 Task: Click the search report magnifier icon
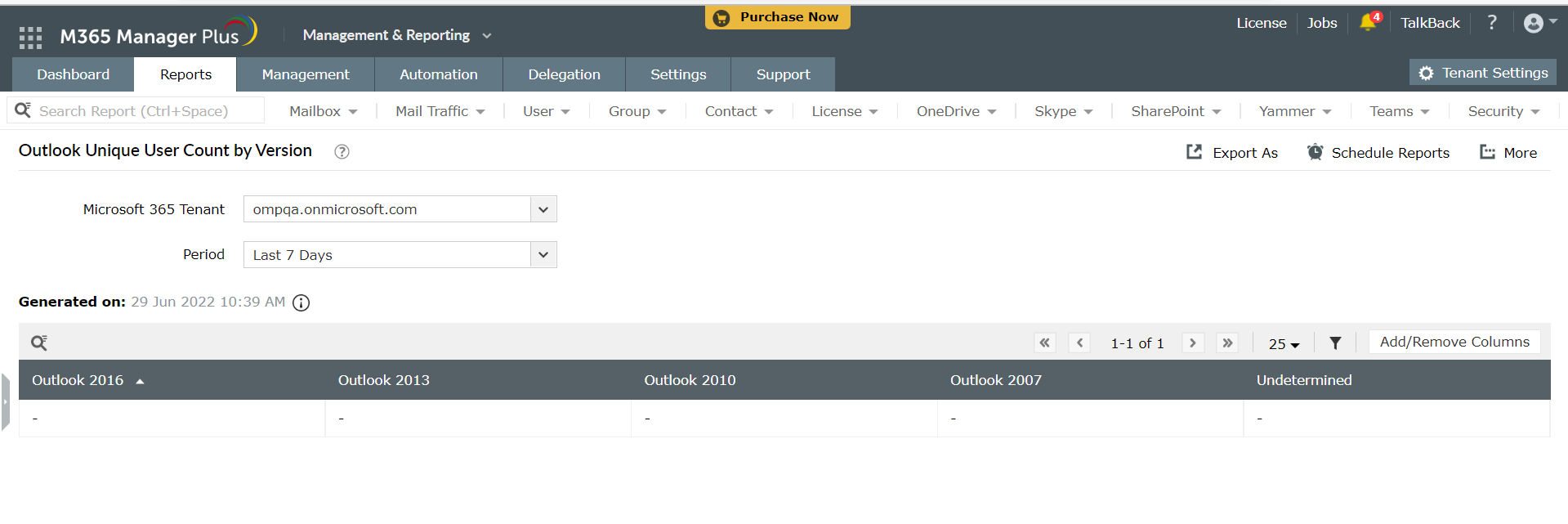tap(23, 110)
